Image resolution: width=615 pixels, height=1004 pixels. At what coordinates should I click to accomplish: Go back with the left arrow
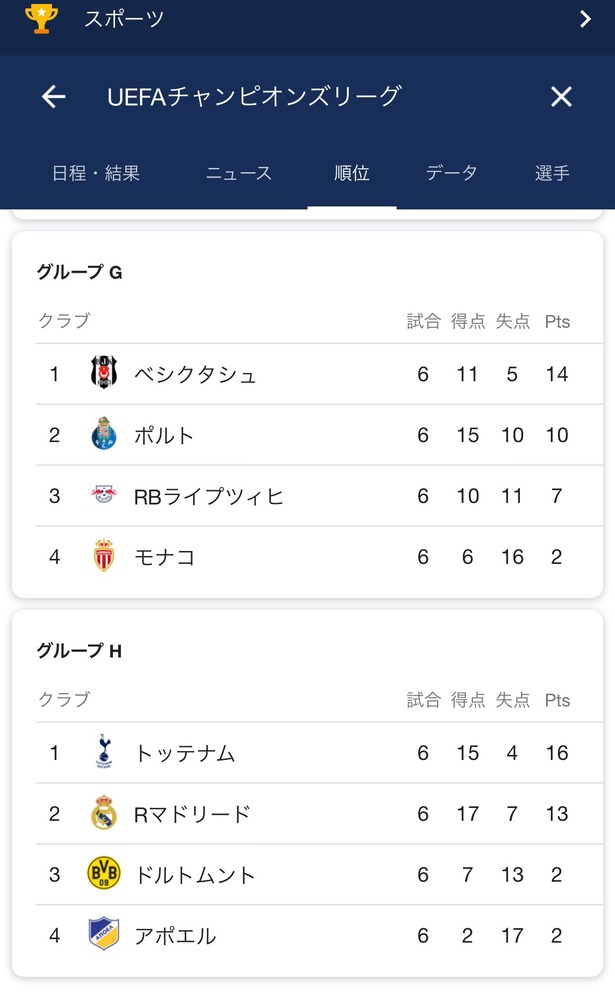click(x=54, y=97)
